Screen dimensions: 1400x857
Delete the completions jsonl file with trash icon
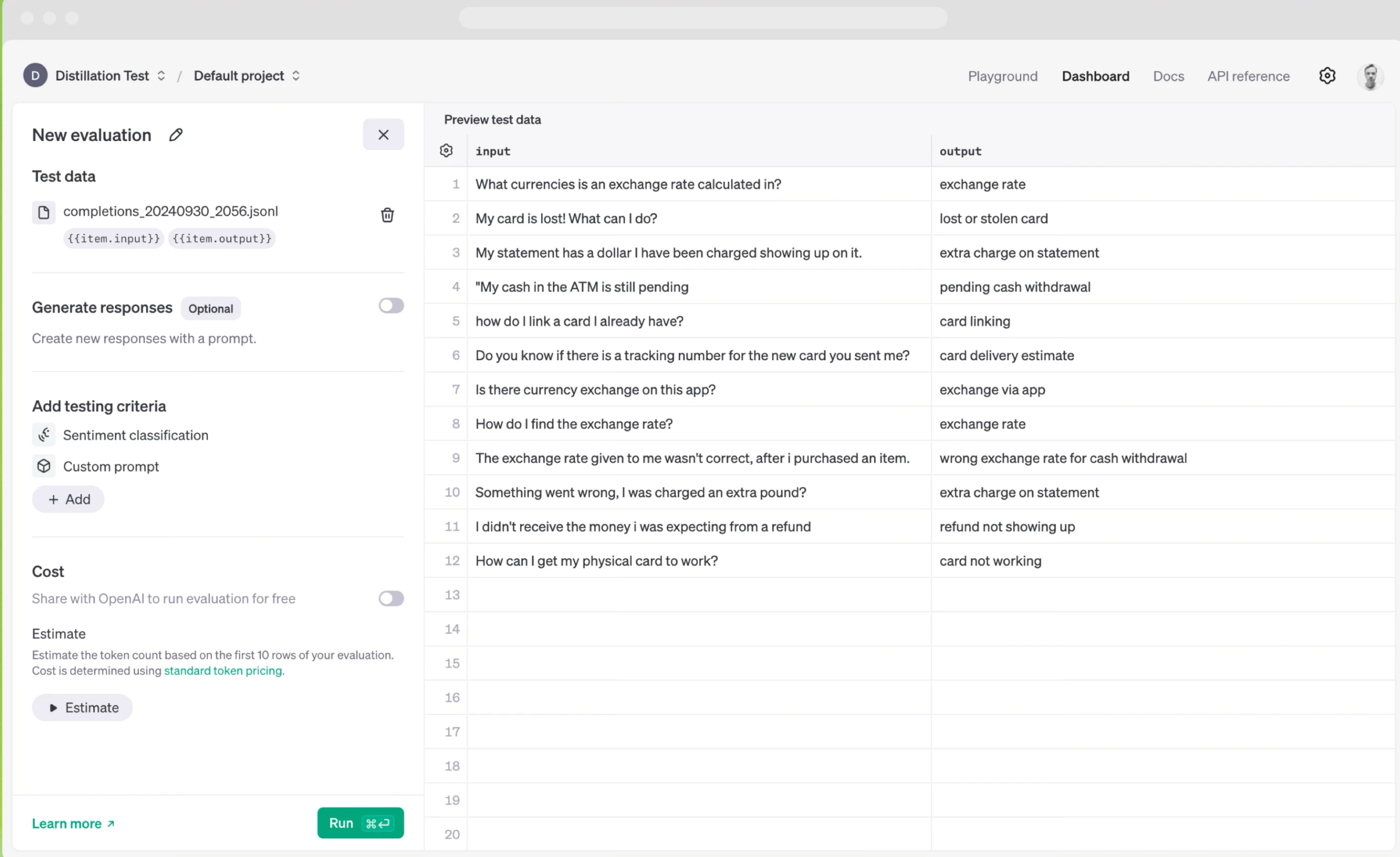(387, 215)
